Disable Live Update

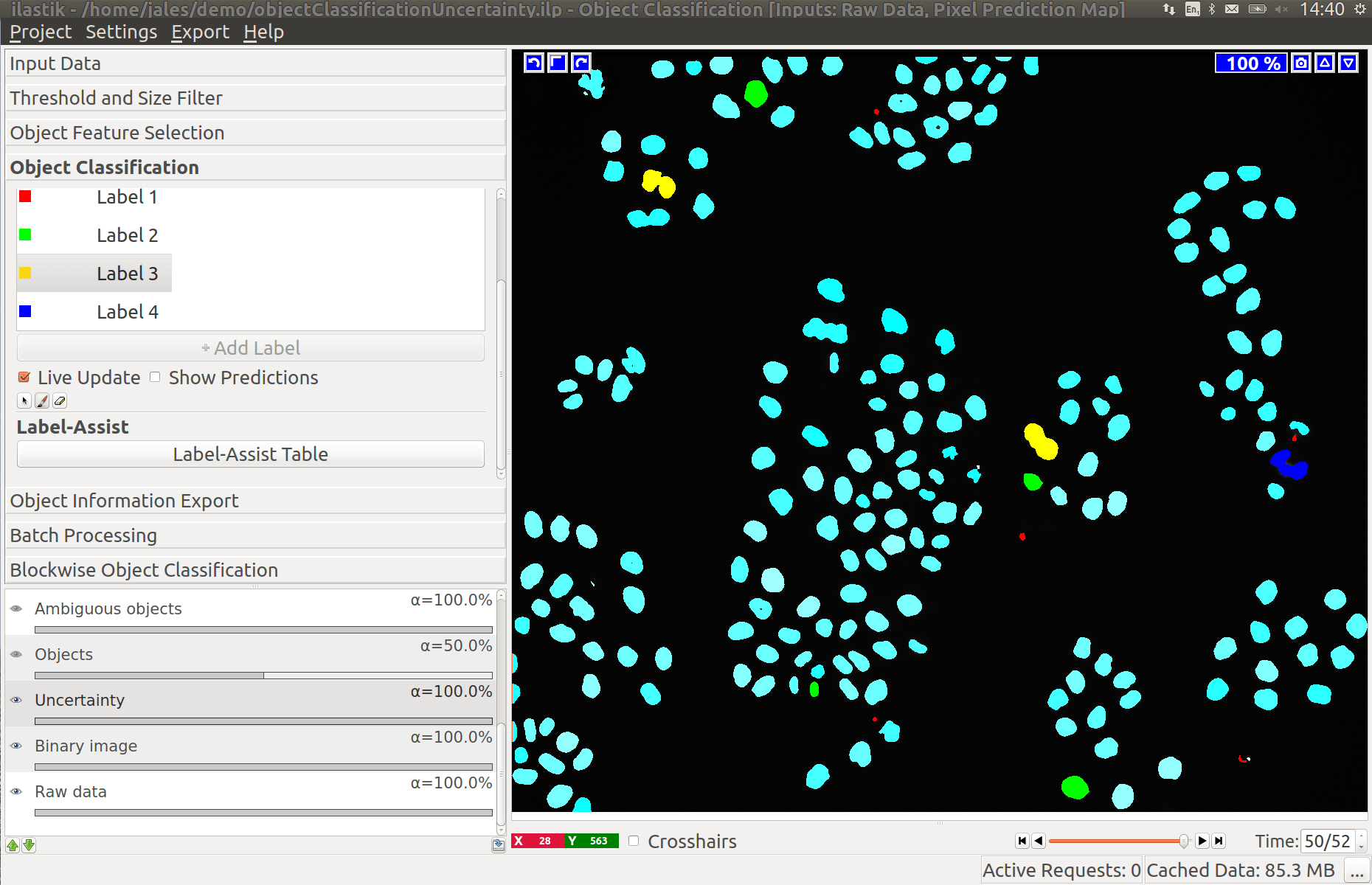24,377
